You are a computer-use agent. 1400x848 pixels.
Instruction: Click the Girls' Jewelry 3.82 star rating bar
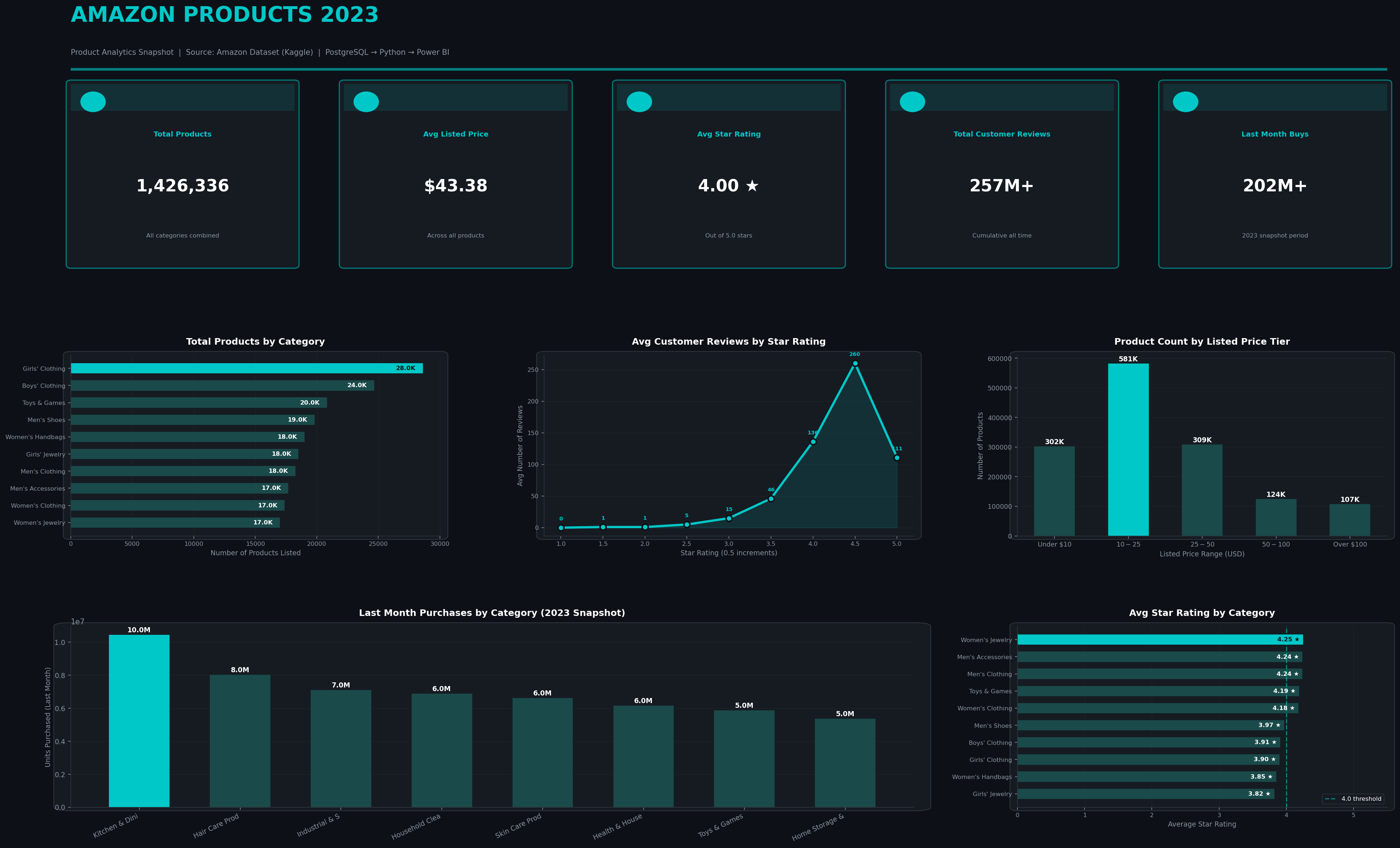[x=1146, y=794]
